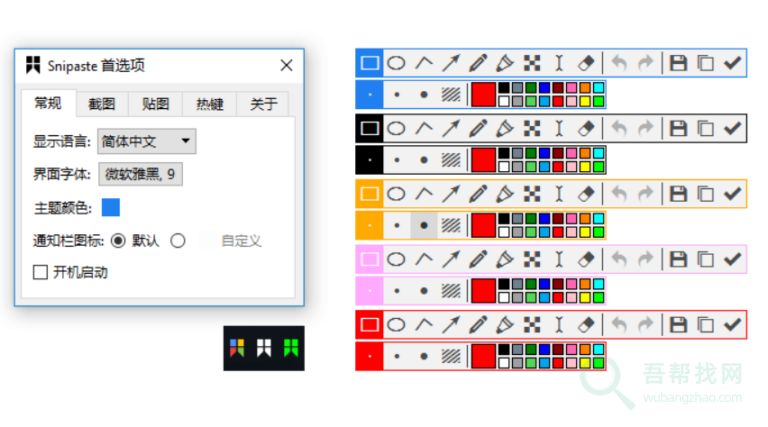Pick the marker pen in the pink toolbar
Viewport: 768px width, 427px height.
[505, 259]
